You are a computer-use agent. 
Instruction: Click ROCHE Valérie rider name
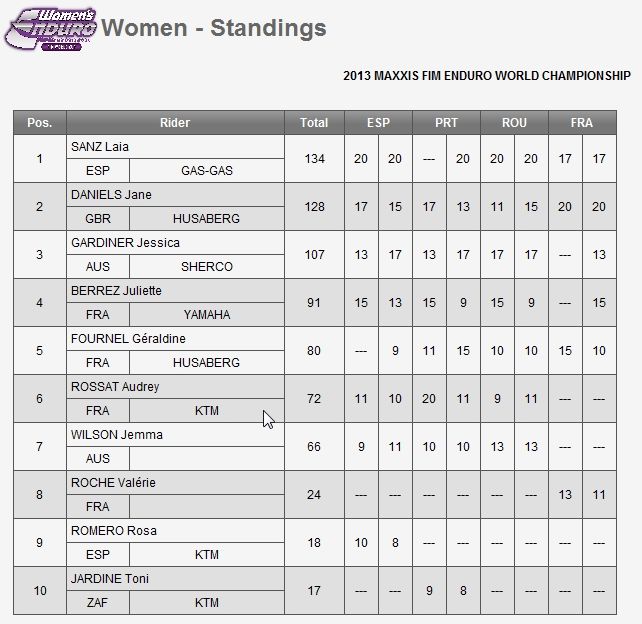113,482
